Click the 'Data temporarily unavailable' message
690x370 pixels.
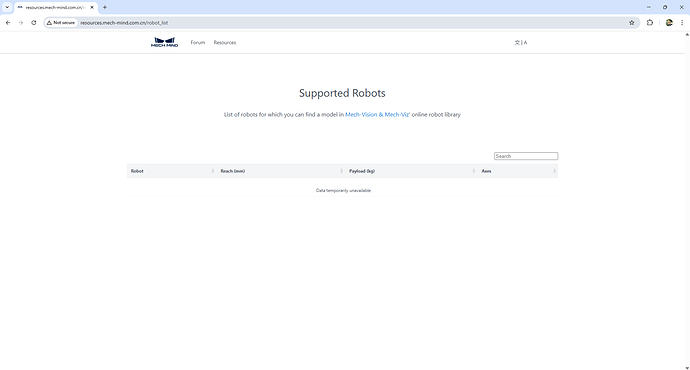click(x=343, y=190)
